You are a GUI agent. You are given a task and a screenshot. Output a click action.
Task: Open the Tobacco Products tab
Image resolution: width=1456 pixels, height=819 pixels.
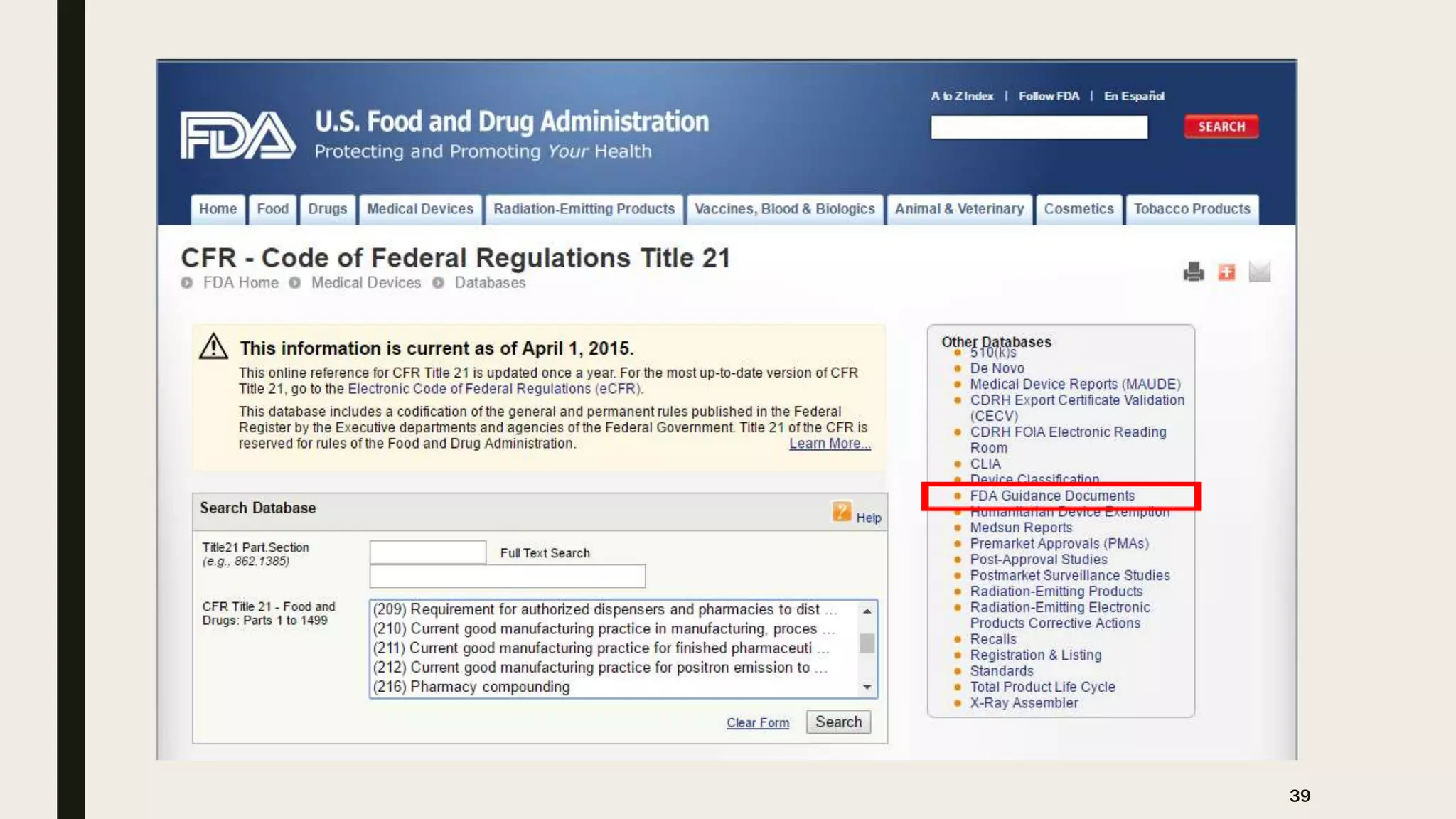coord(1192,209)
